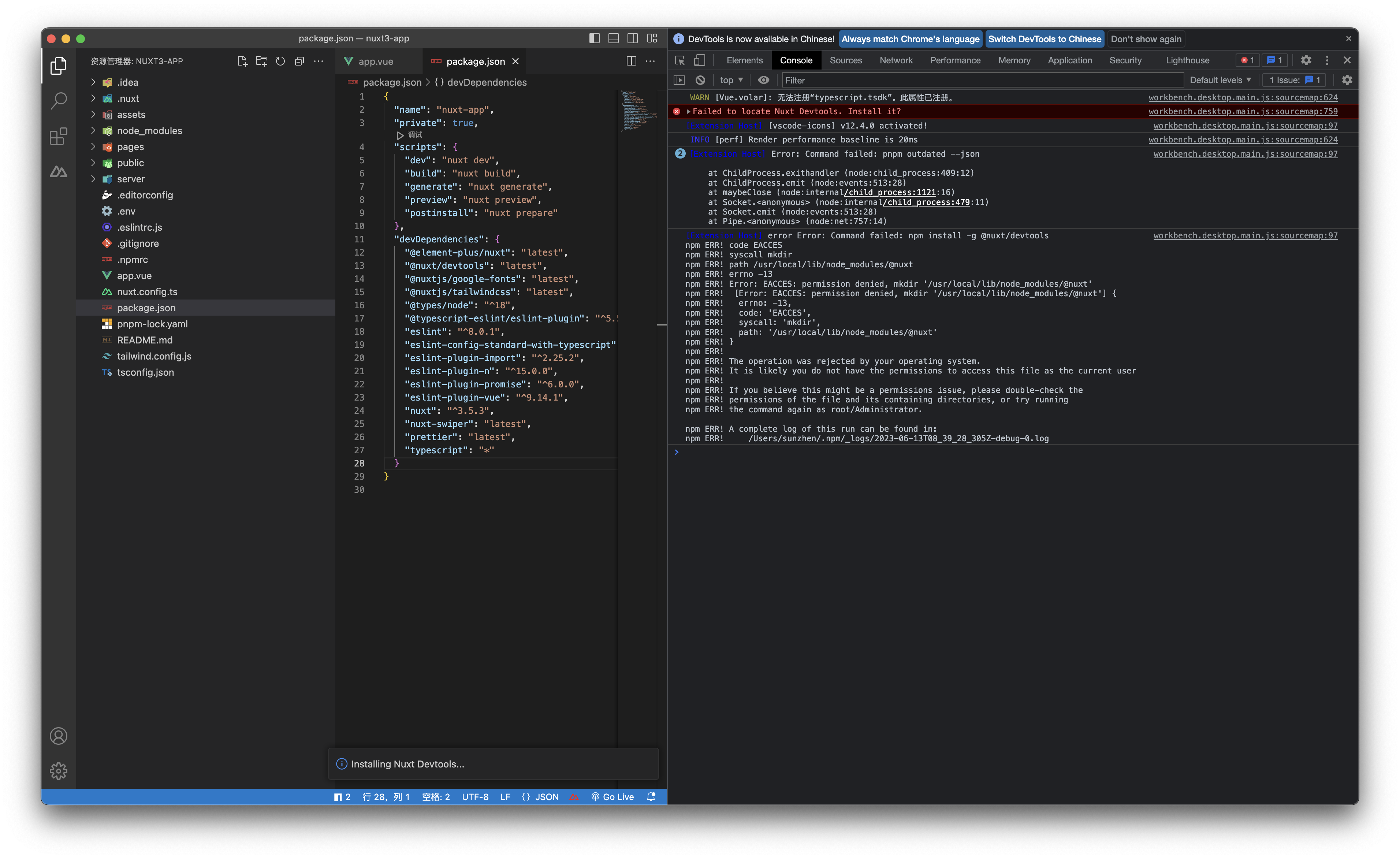Open the 'top' frame context dropdown
The width and height of the screenshot is (1400, 859).
click(731, 80)
